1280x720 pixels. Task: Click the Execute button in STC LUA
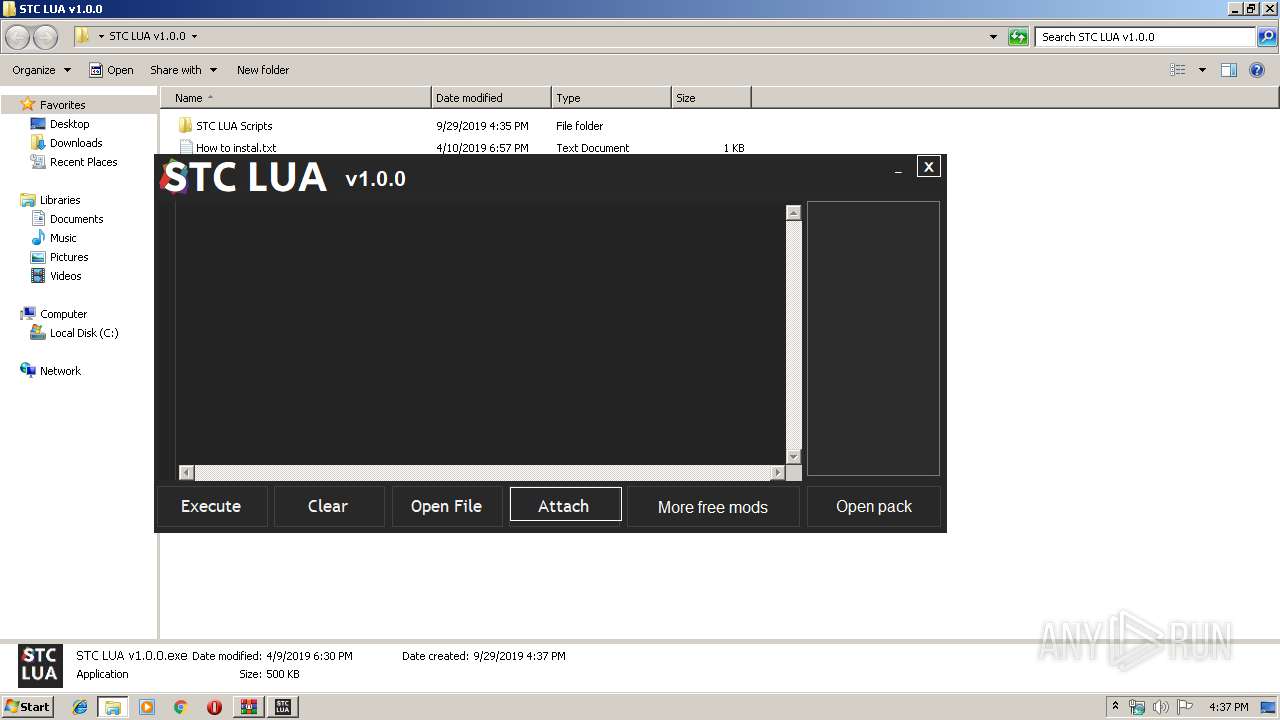211,506
